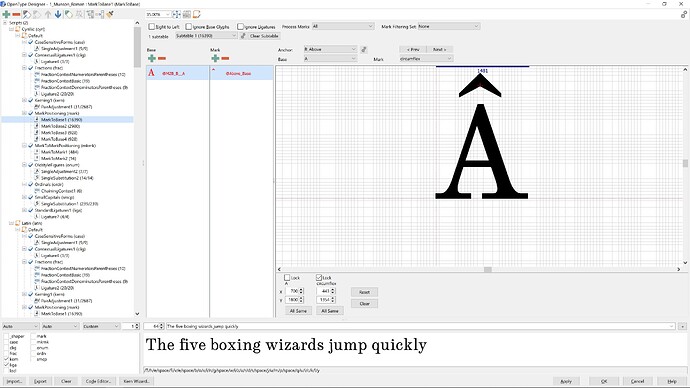Click the orange page icon beside zoom controls
Image resolution: width=690 pixels, height=388 pixels.
coord(197,15)
